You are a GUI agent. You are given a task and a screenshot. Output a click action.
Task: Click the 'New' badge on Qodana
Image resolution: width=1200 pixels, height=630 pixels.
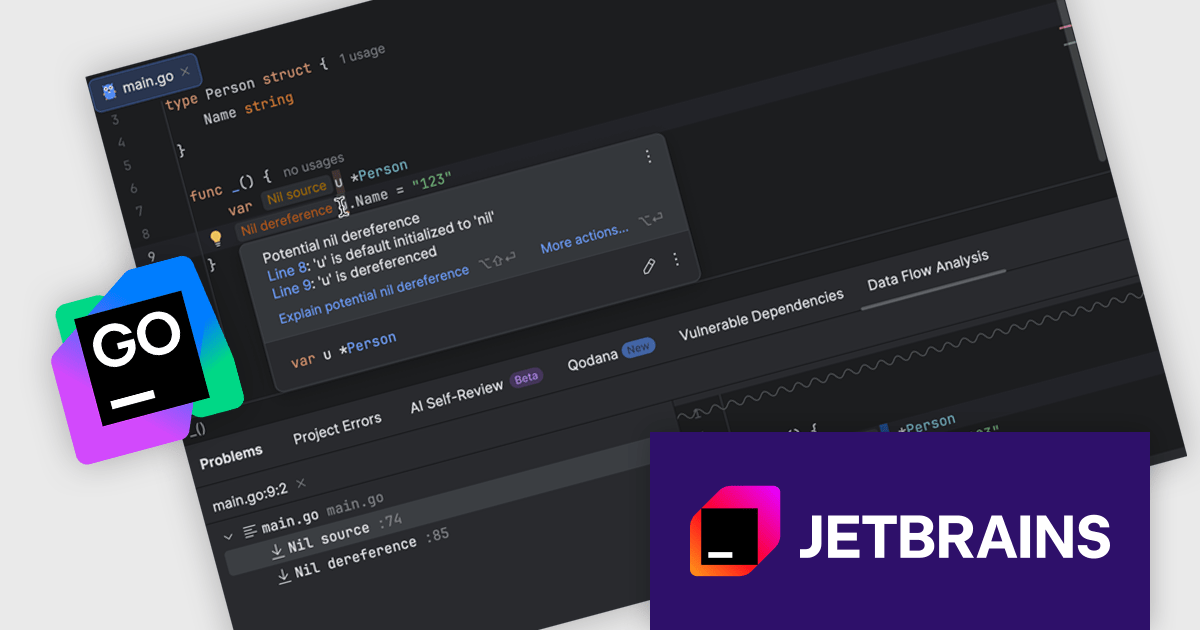pos(638,348)
